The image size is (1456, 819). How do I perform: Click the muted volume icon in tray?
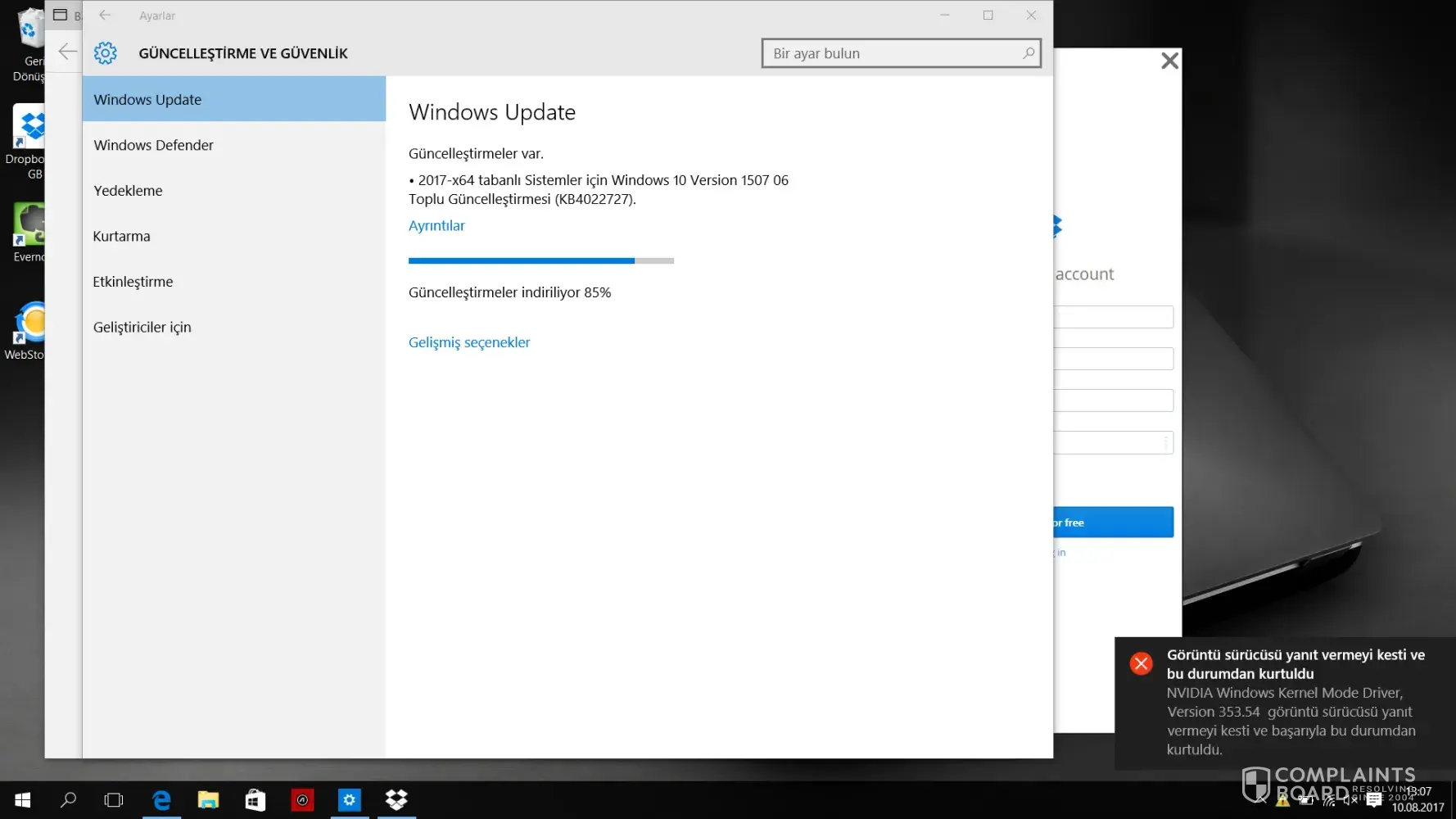click(1350, 800)
